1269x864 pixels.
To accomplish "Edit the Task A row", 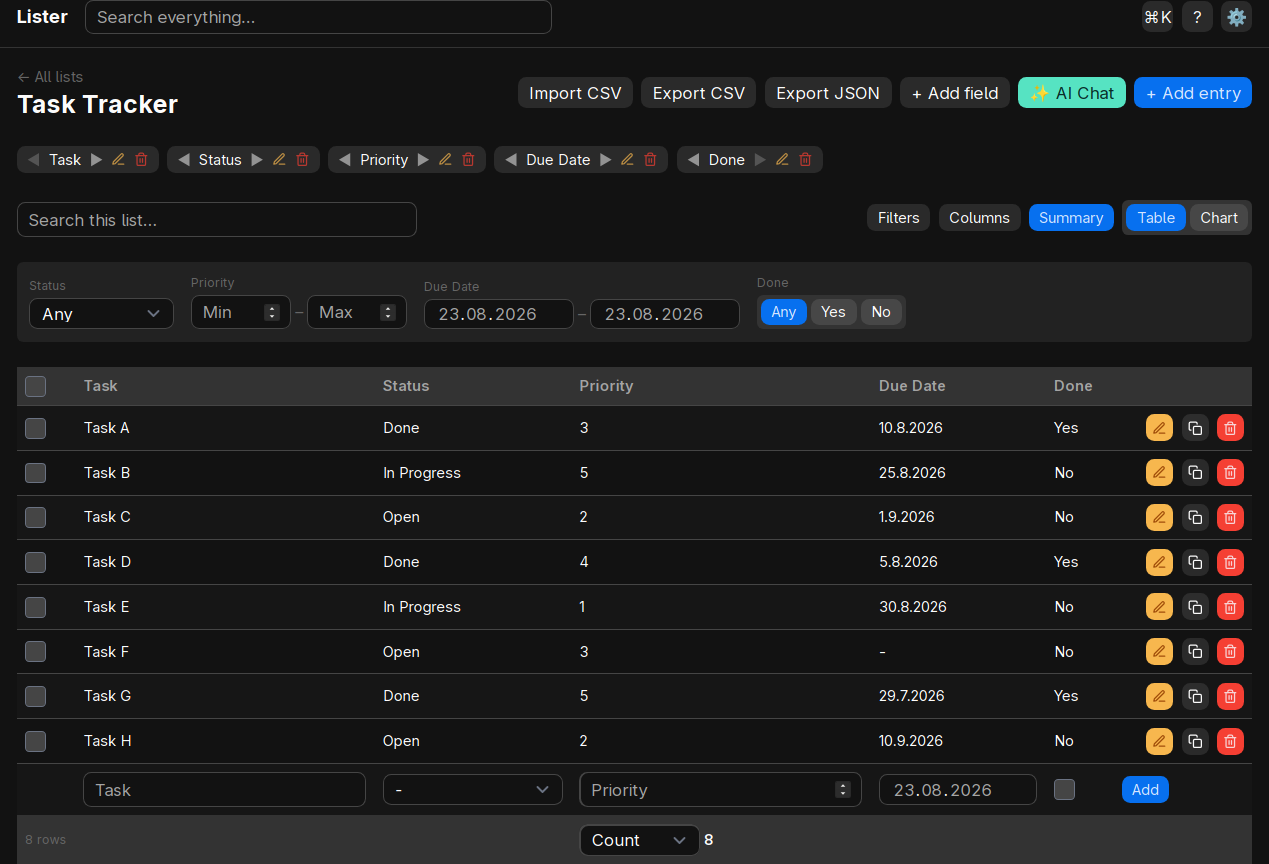I will [1159, 428].
